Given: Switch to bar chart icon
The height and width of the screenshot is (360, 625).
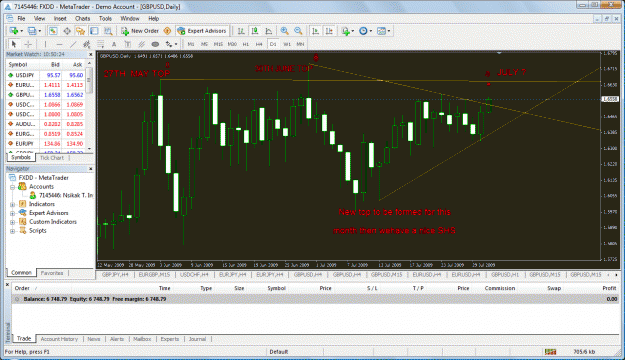Looking at the screenshot, I should [x=241, y=31].
